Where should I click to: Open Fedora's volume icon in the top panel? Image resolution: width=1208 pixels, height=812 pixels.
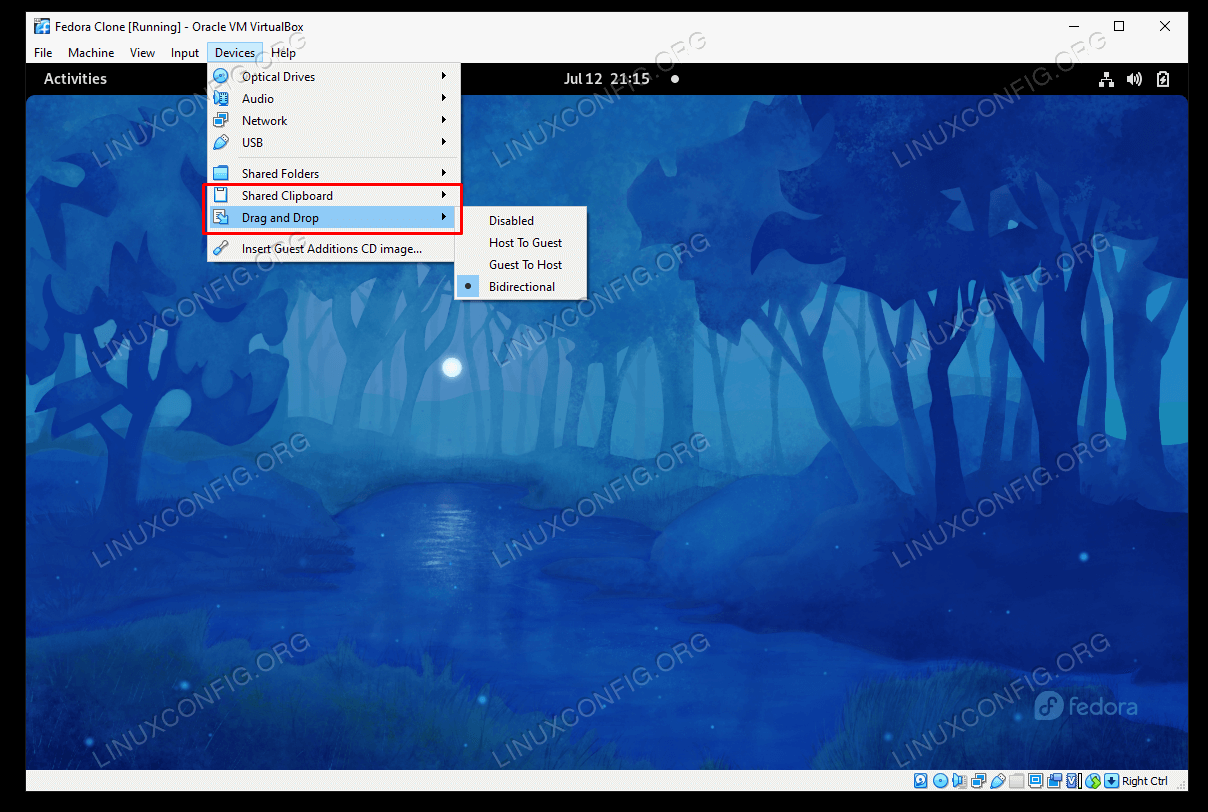(1134, 79)
